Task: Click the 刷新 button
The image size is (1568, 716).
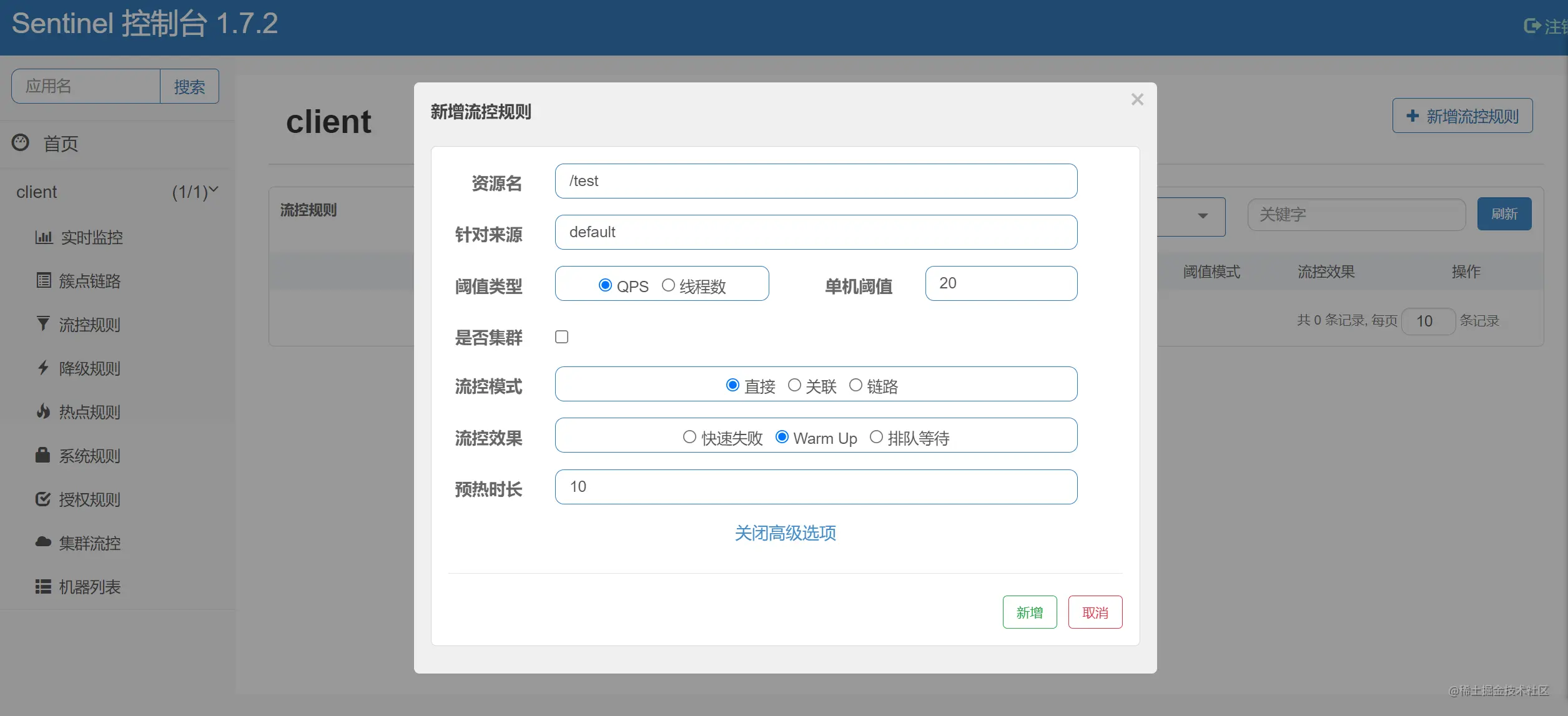Action: click(1504, 214)
